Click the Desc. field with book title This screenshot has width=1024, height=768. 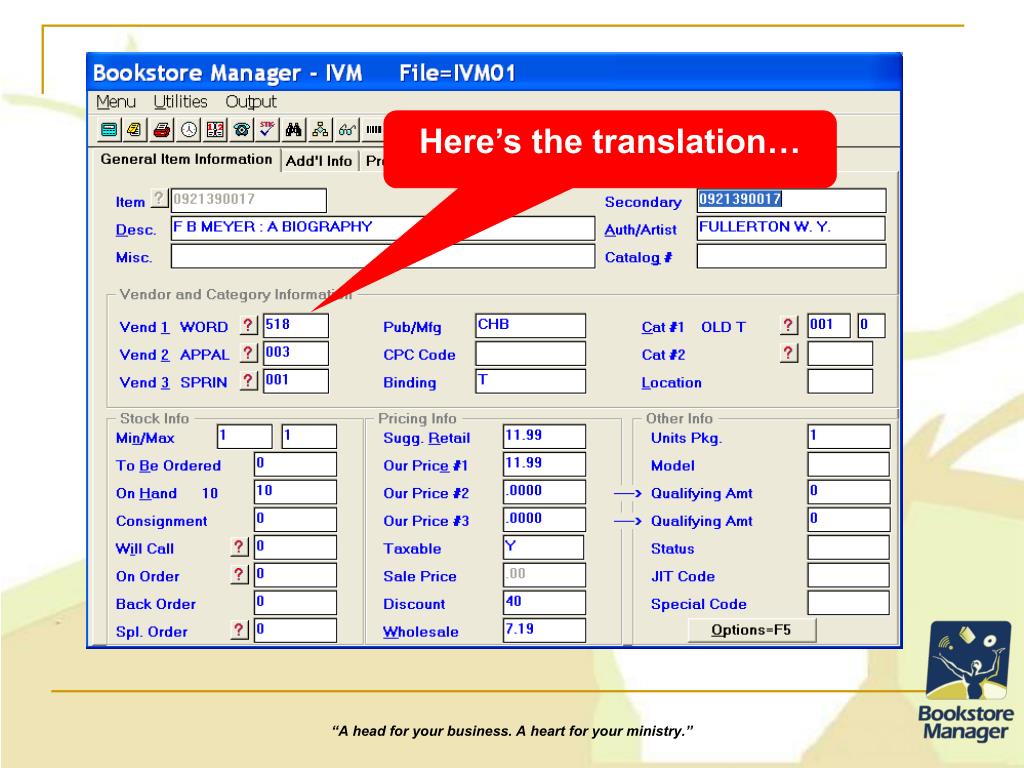point(381,229)
